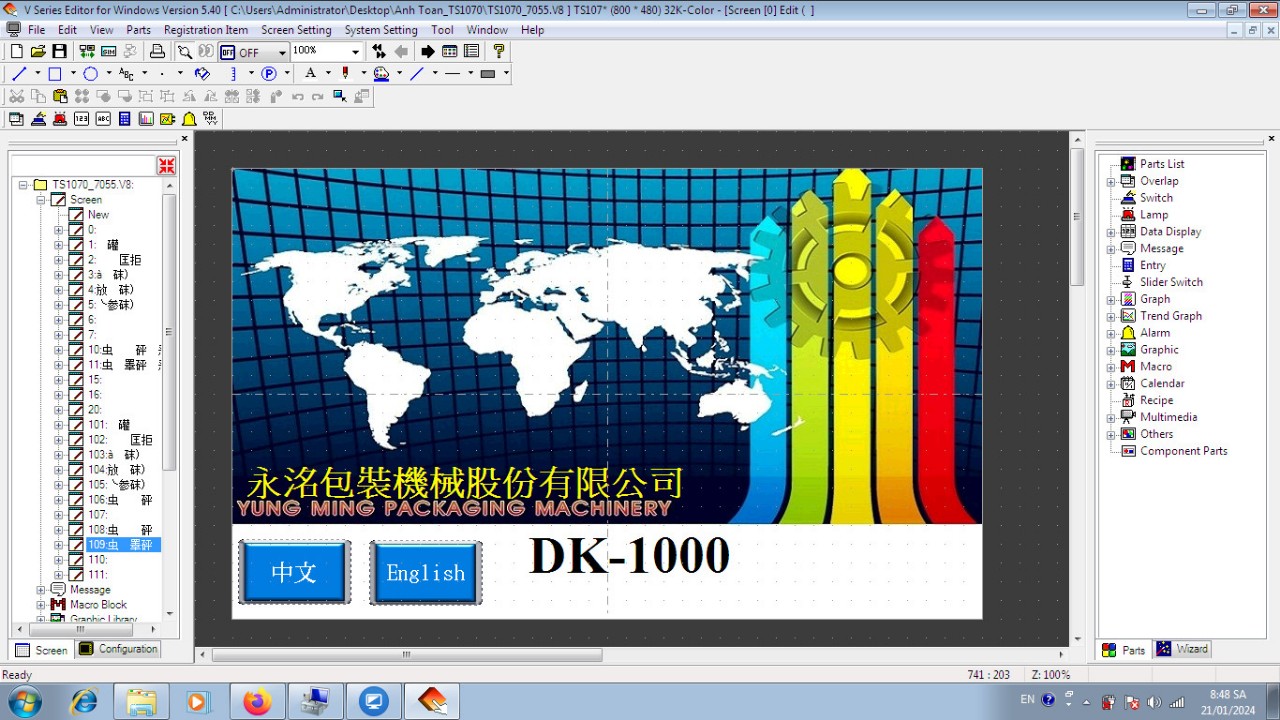The image size is (1280, 720).
Task: Open the OFF display mode dropdown
Action: click(282, 52)
